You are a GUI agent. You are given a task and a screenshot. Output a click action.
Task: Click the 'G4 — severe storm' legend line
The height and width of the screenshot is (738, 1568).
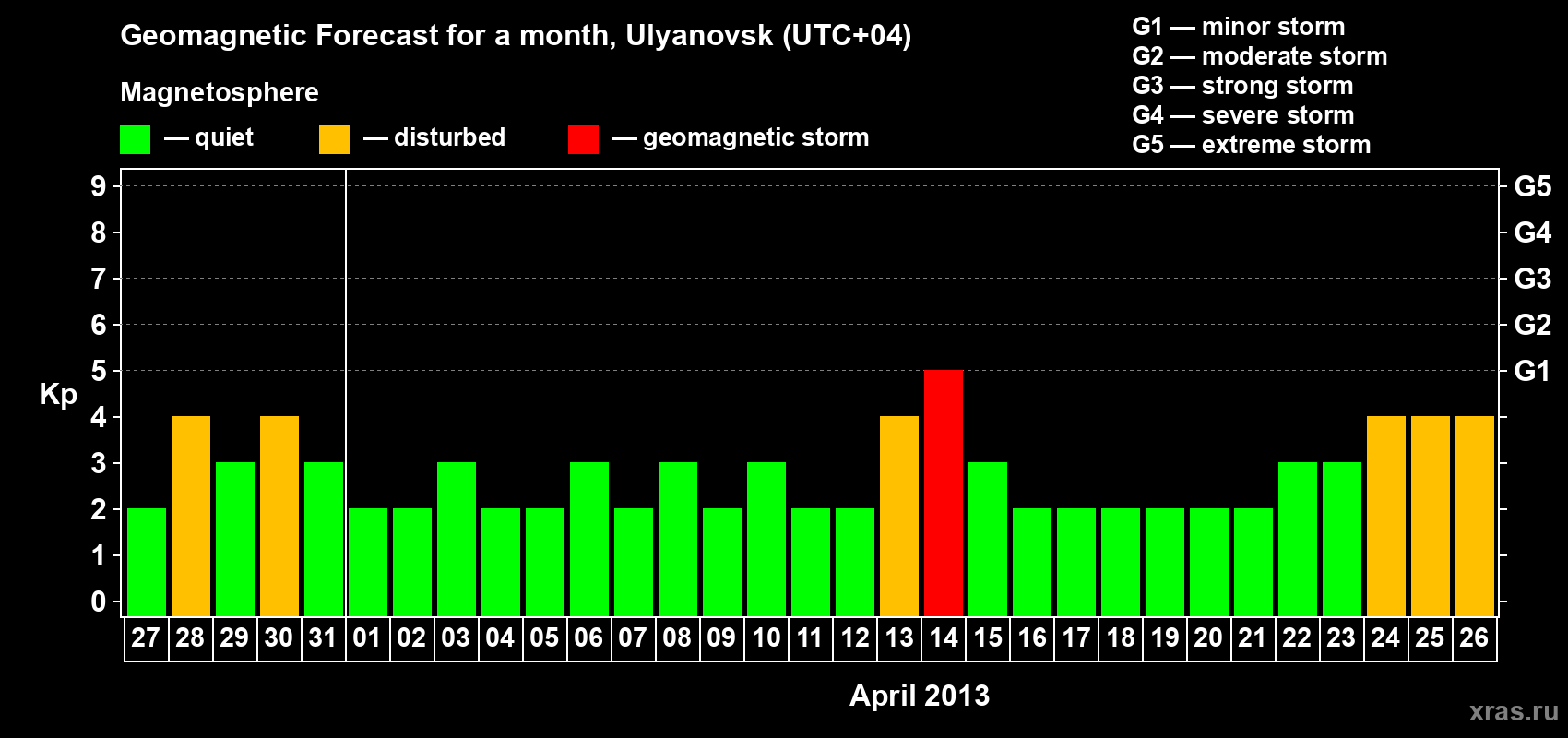tap(1243, 115)
